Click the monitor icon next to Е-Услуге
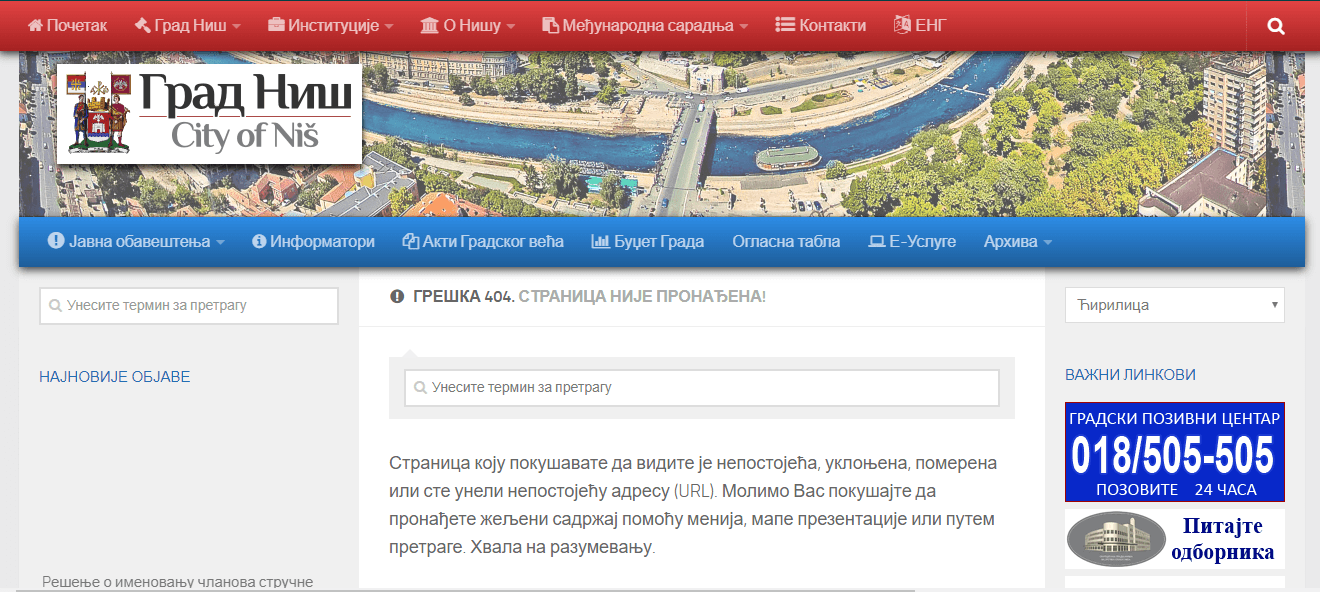The width and height of the screenshot is (1320, 592). (x=875, y=241)
